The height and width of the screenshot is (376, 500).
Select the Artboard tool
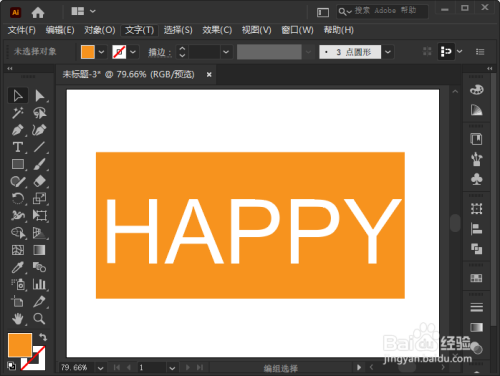18,302
